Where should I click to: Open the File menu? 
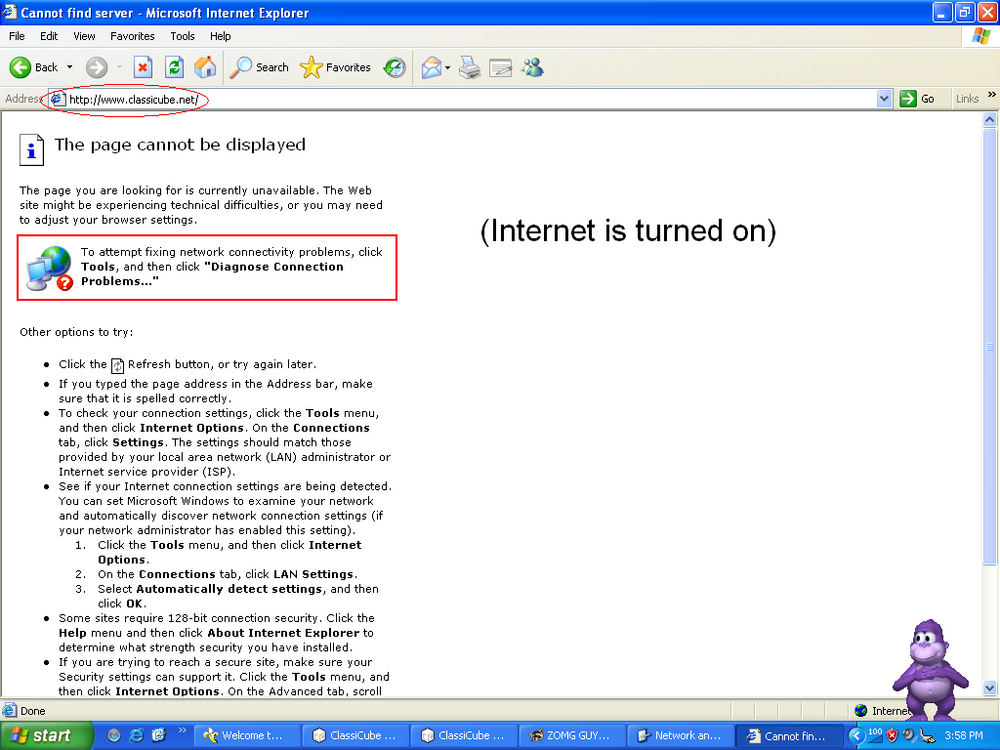17,36
